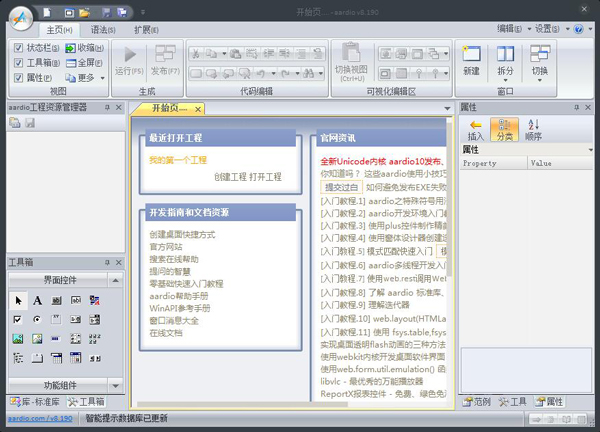This screenshot has width=600, height=432.
Task: Pin the aardio工程资源管理器 panel
Action: point(108,108)
